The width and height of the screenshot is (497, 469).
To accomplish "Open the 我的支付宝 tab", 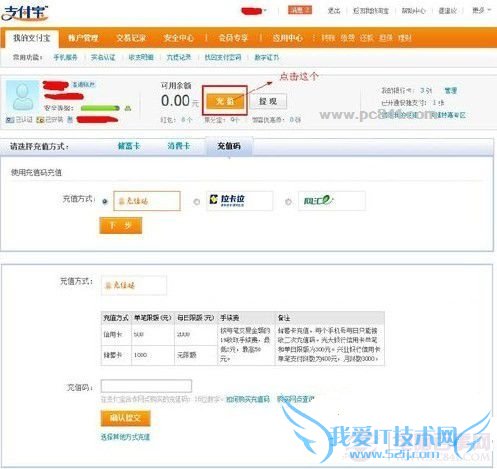I will click(x=32, y=38).
